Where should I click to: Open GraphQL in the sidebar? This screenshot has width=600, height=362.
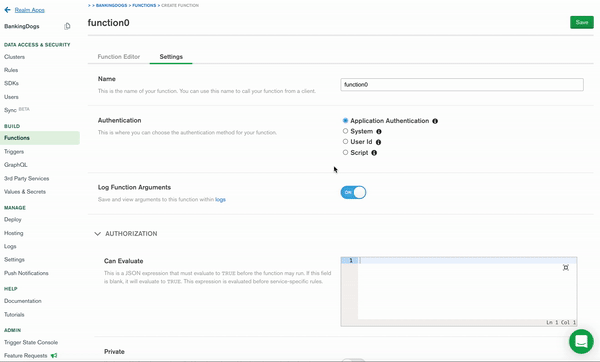click(16, 165)
